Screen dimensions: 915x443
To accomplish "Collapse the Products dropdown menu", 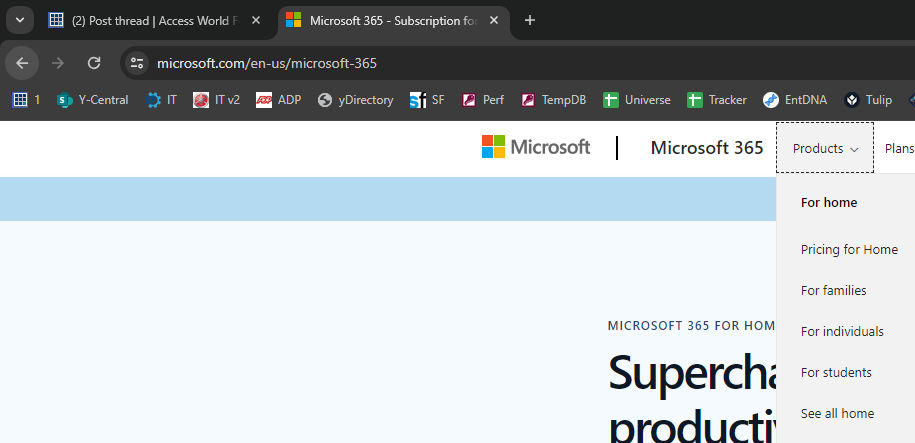I will point(825,148).
